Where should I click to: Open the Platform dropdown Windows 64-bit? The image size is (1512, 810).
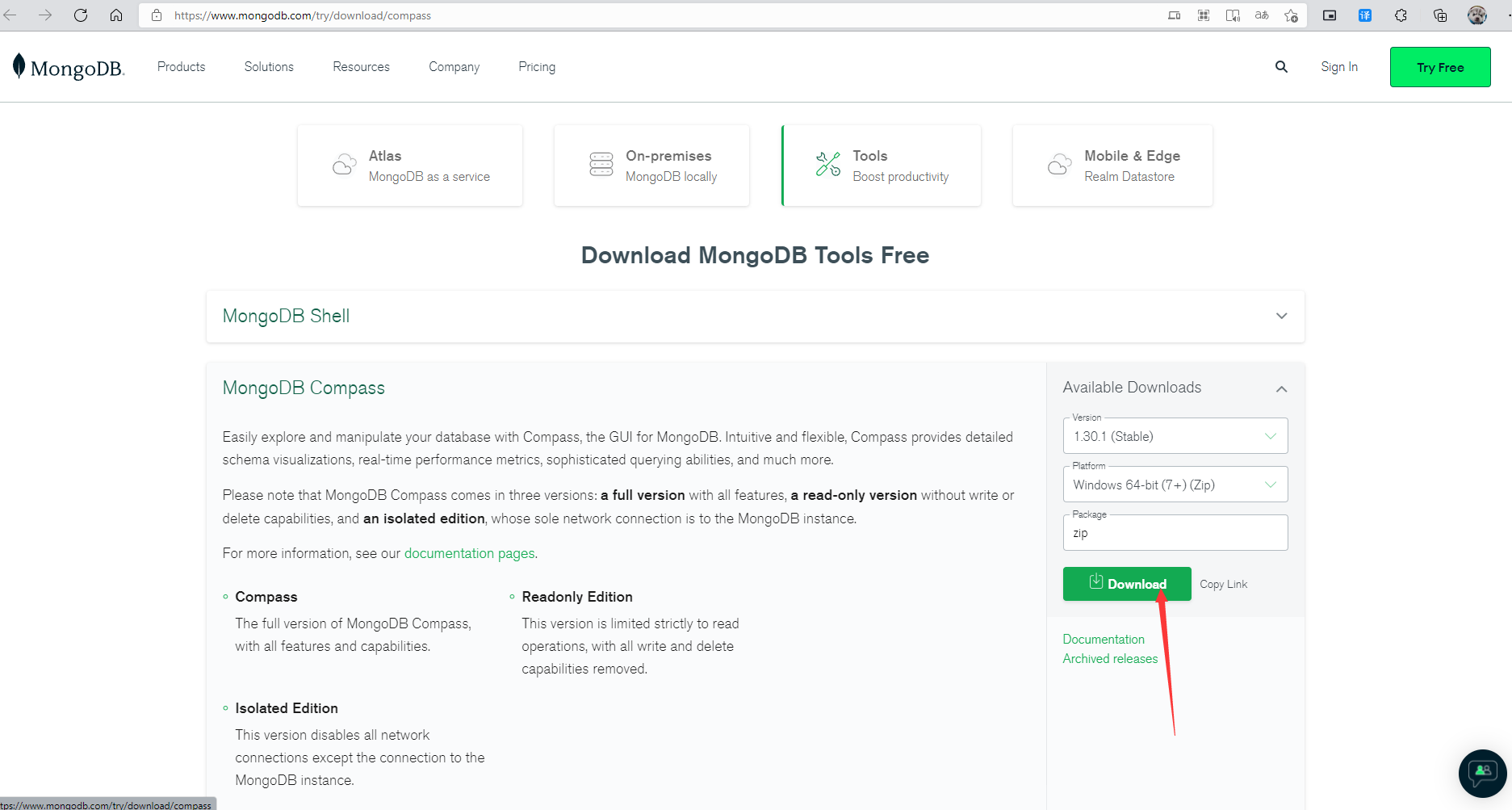[1175, 485]
